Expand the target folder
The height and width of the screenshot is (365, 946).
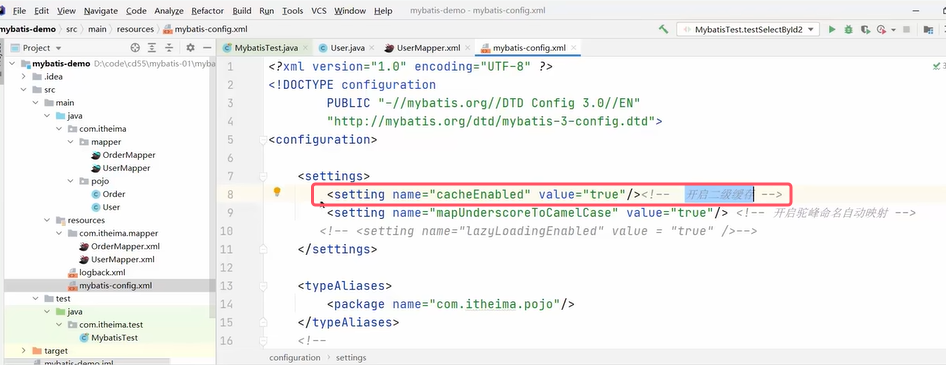click(x=24, y=351)
